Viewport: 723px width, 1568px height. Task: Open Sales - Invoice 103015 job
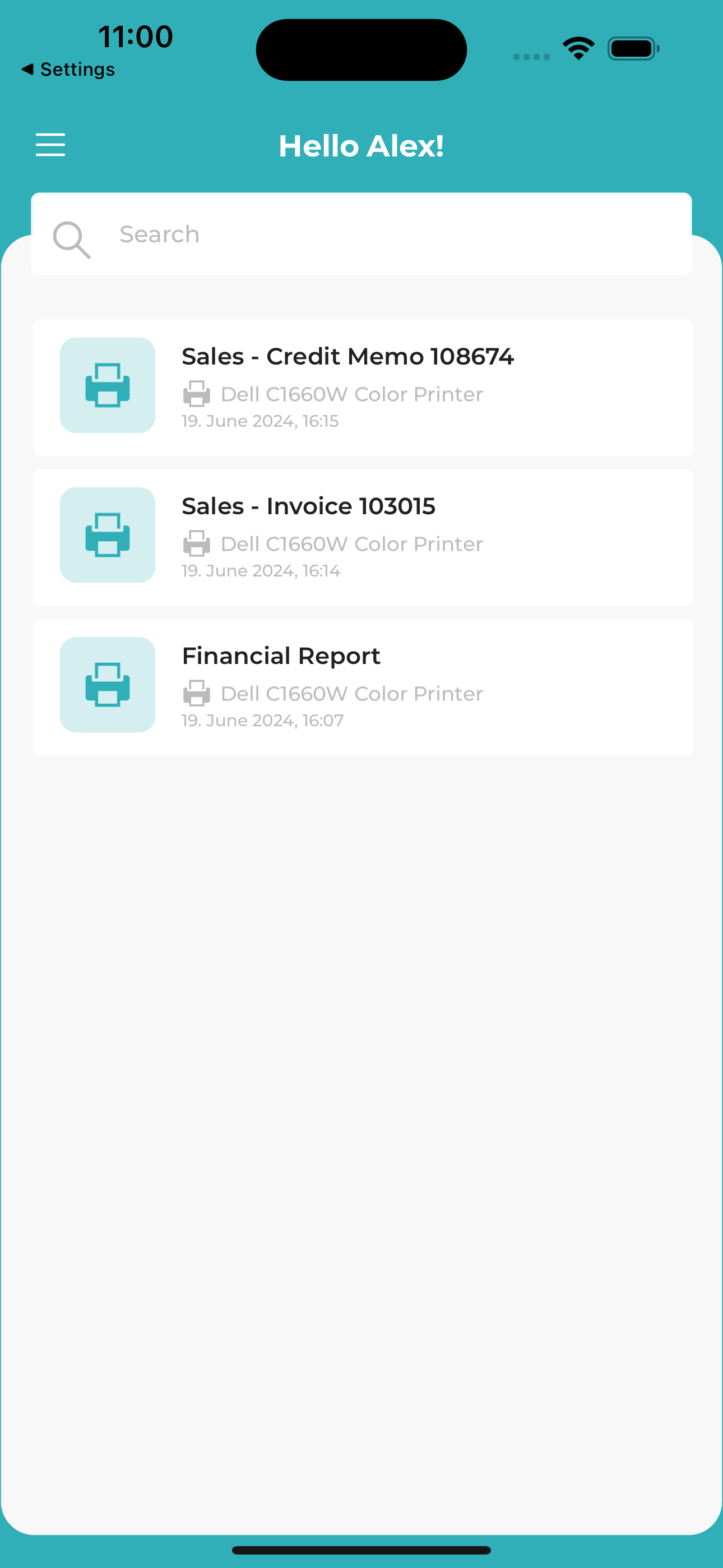coord(363,537)
